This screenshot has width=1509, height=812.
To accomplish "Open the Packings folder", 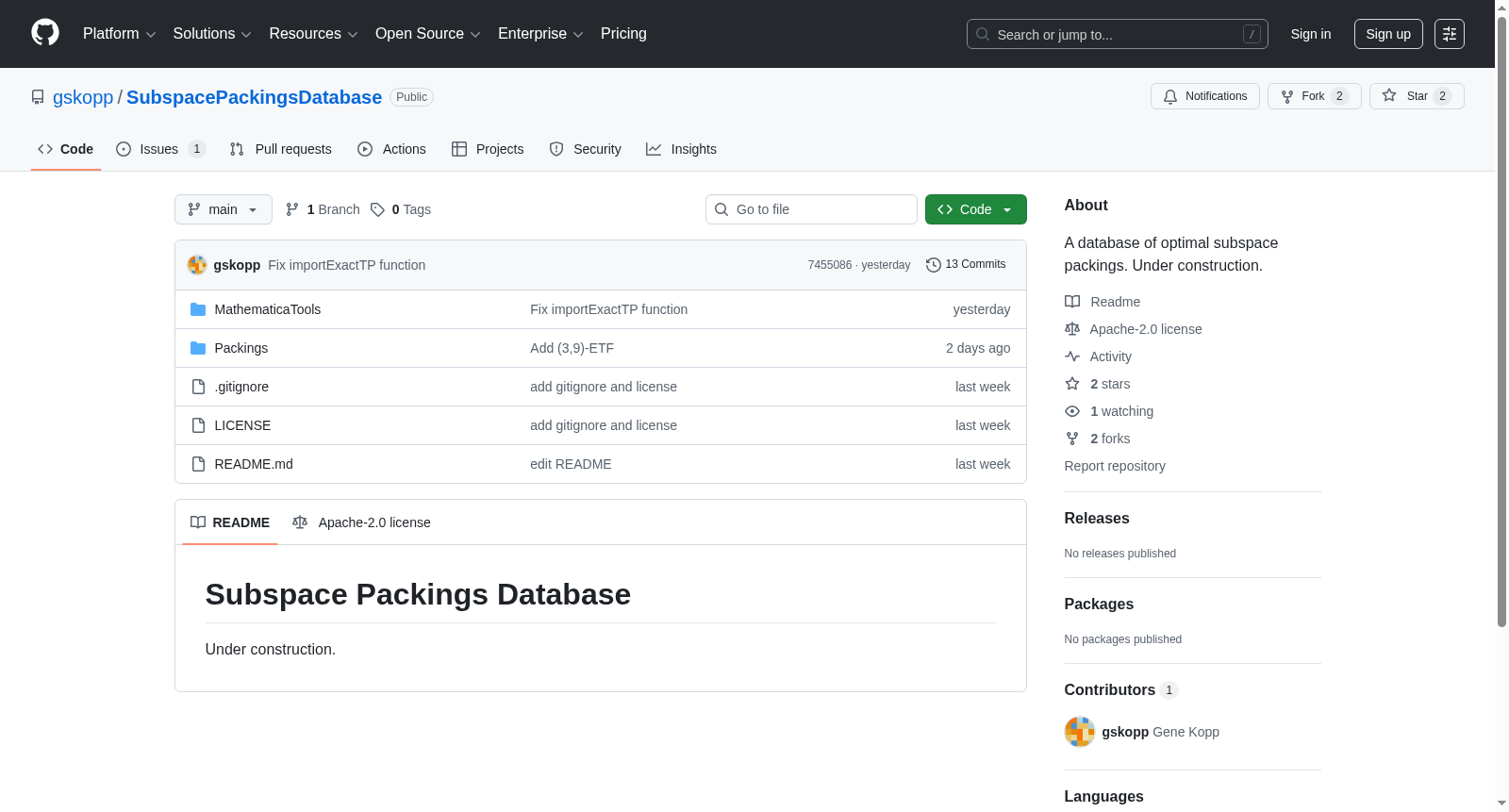I will click(241, 348).
